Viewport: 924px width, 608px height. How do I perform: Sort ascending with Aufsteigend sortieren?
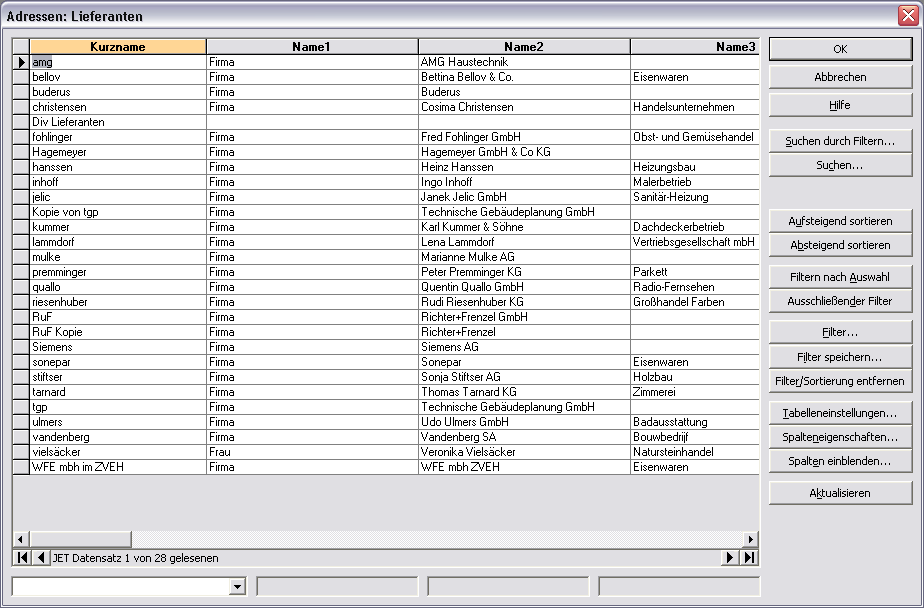tap(840, 221)
